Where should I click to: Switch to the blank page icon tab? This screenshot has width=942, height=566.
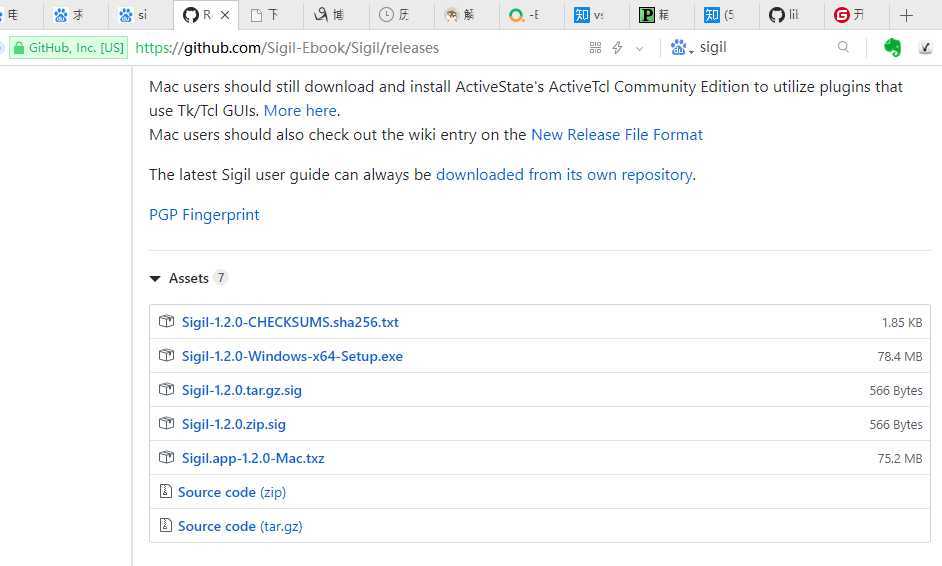pos(272,15)
